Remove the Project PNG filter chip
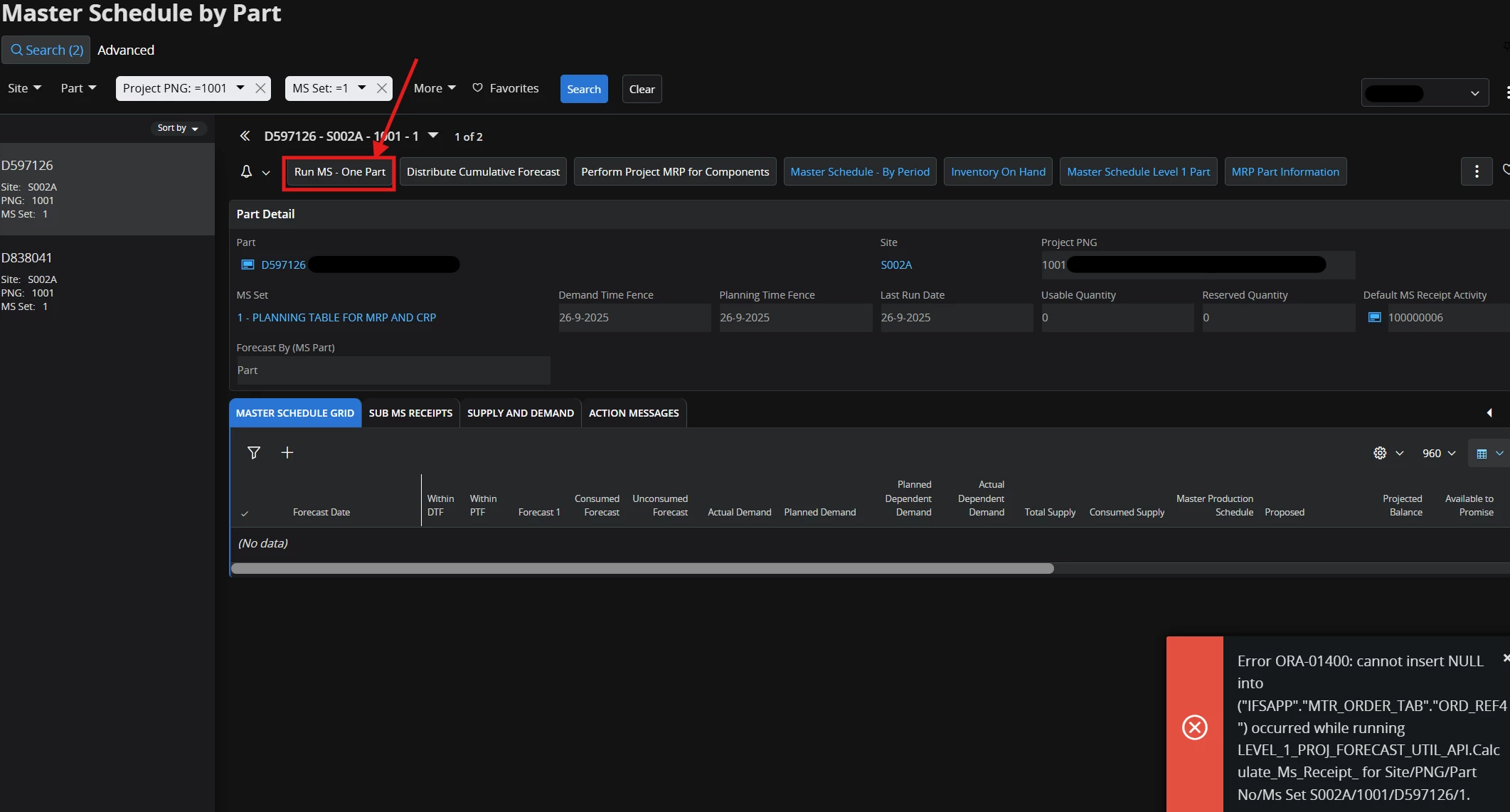Image resolution: width=1510 pixels, height=812 pixels. (260, 88)
